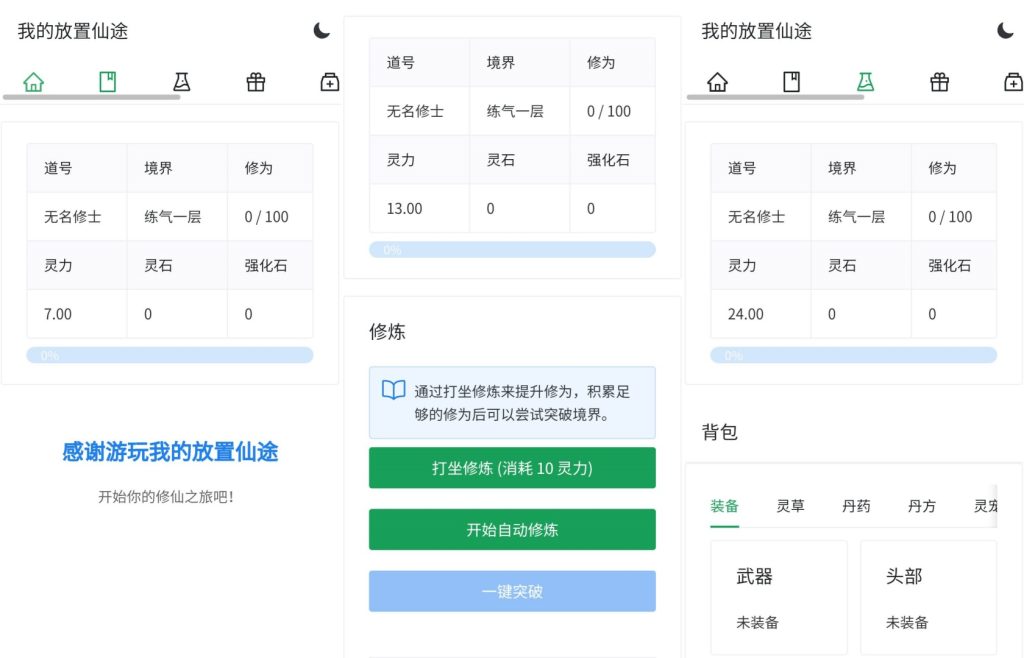Click the gift icon on the right panel
Screen dimensions: 1024x658
click(939, 82)
